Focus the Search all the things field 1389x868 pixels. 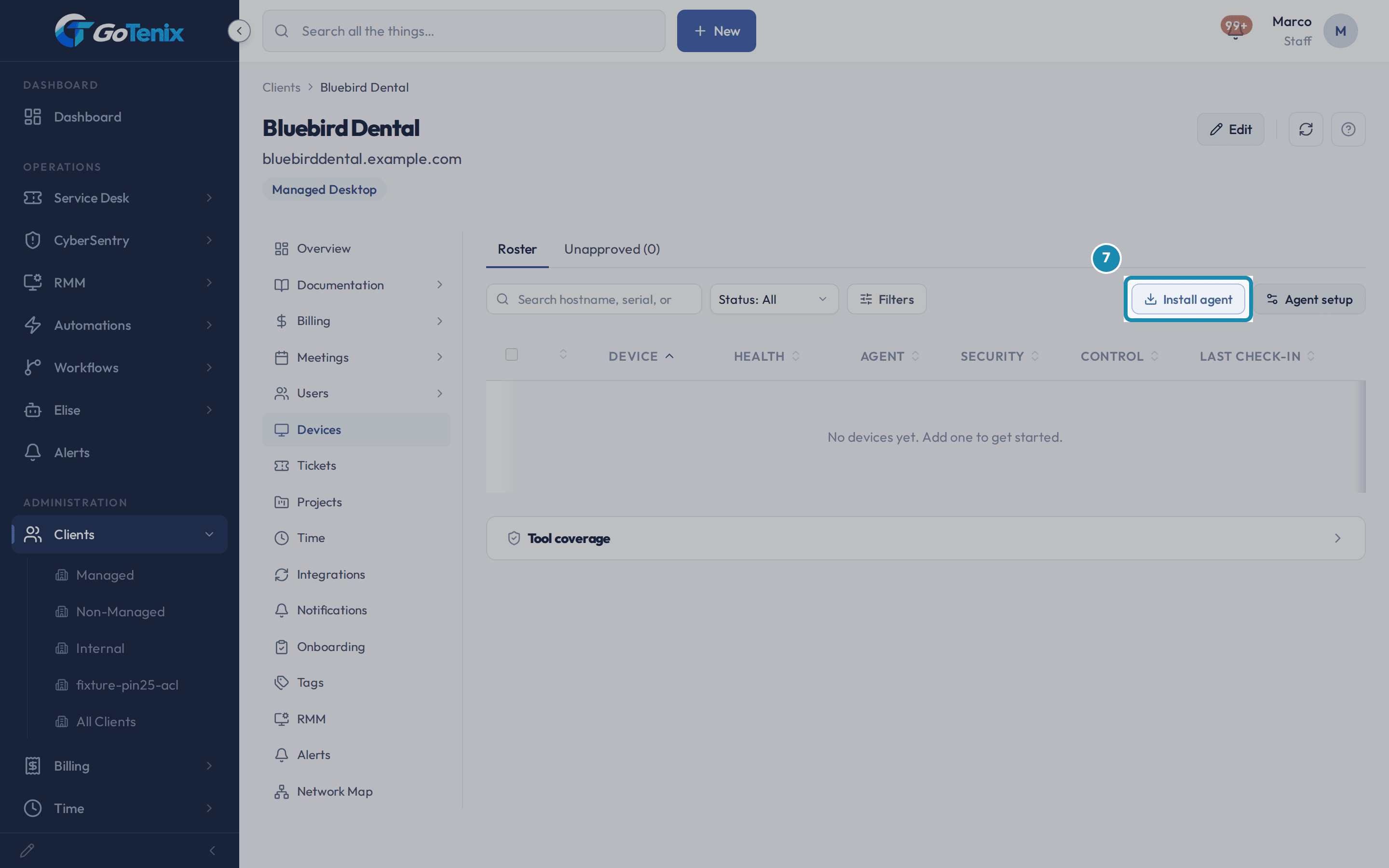pos(464,31)
